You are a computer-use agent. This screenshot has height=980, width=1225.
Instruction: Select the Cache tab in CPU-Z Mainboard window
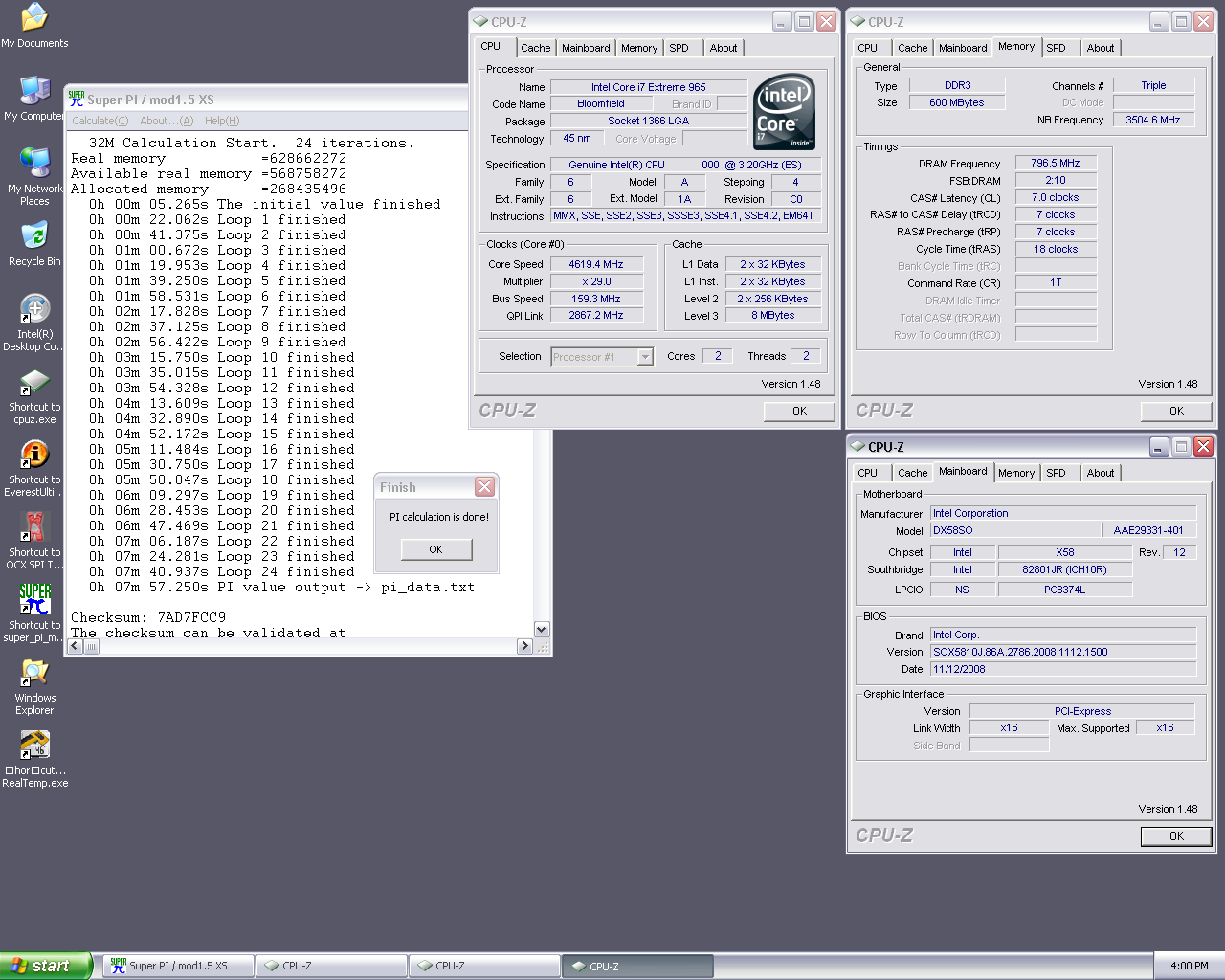click(913, 473)
